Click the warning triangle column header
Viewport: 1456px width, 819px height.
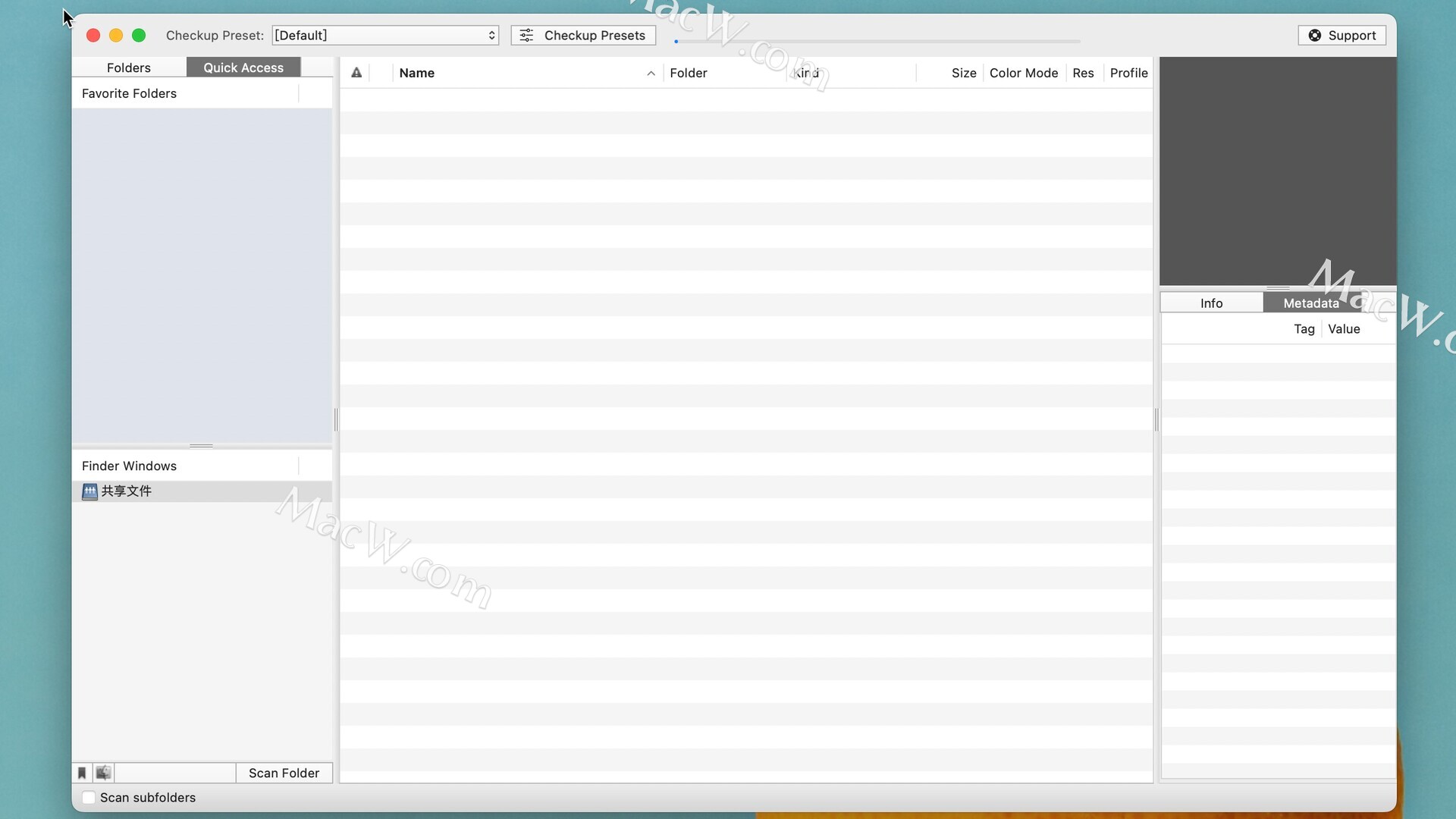(x=356, y=73)
